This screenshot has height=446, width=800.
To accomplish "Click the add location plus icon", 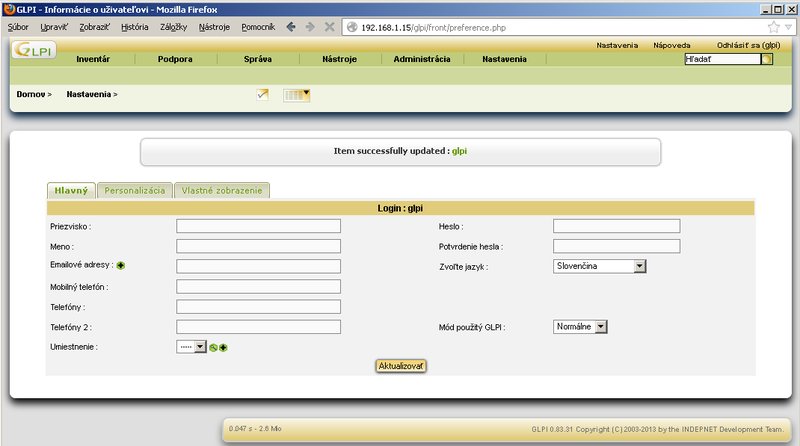I will [223, 347].
